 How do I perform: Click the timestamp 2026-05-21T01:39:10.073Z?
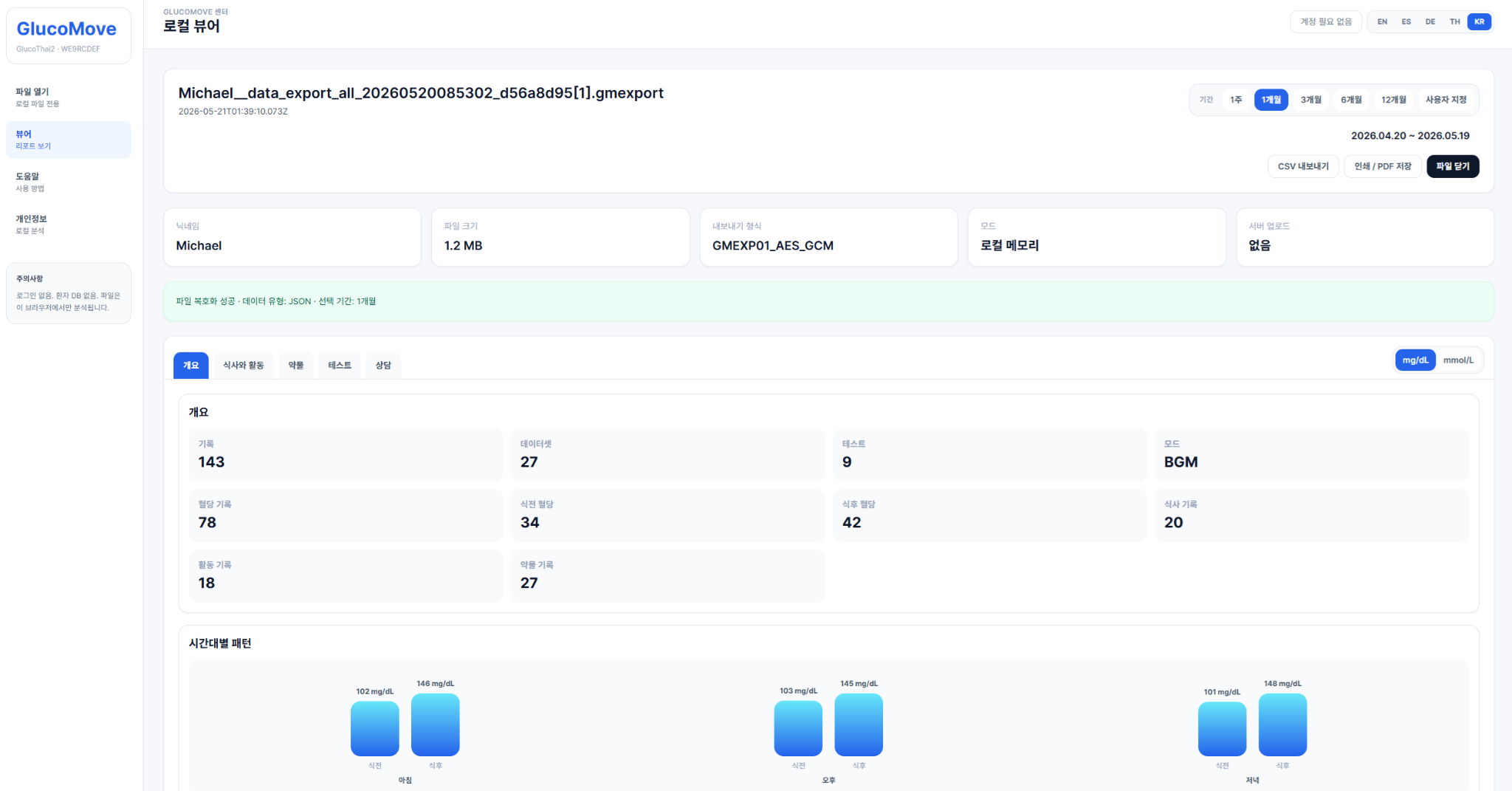coord(233,112)
